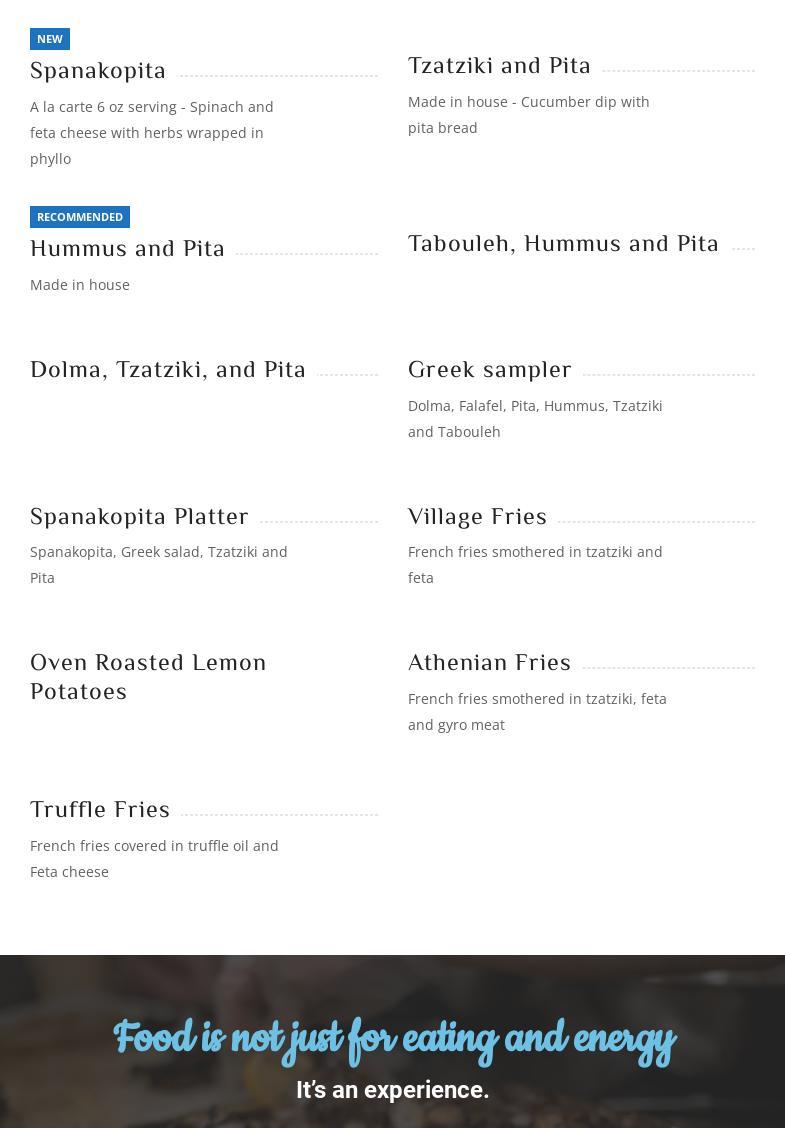The image size is (785, 1128).
Task: Click the Tzatziki and Pita heading
Action: [x=499, y=66]
